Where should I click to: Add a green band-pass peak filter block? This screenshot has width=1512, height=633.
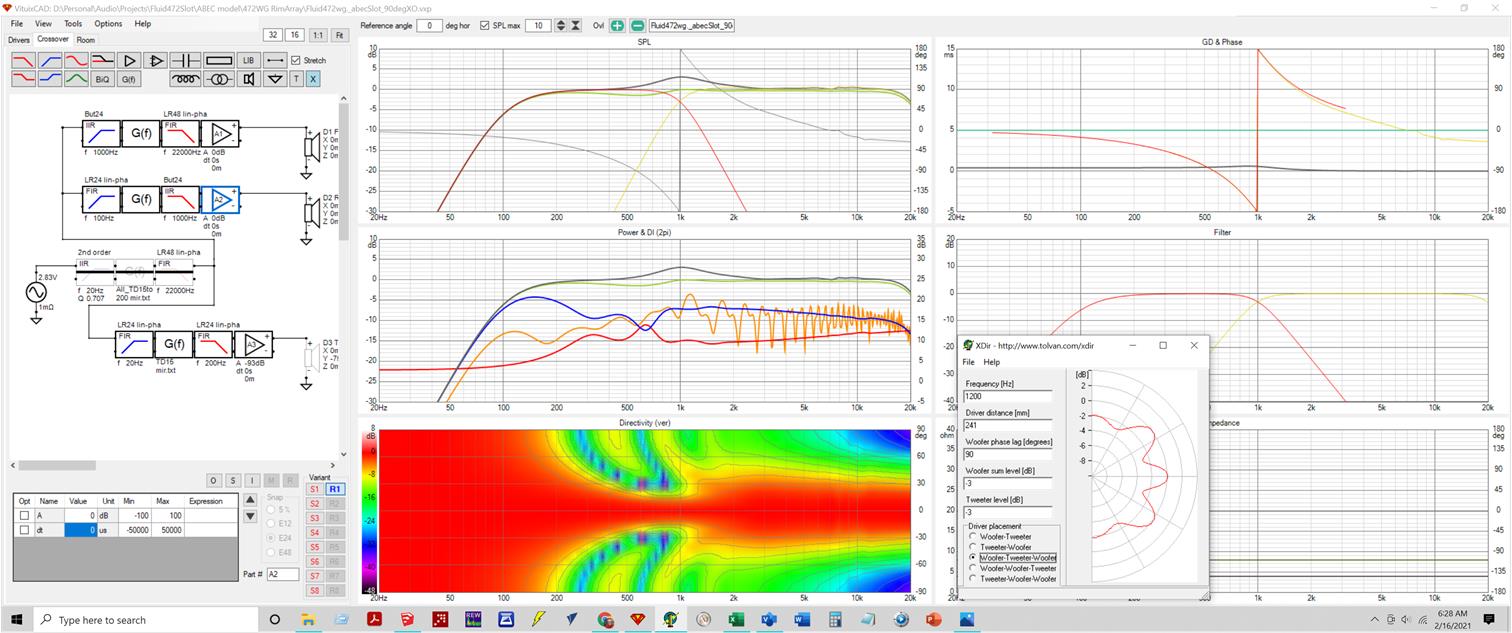click(x=76, y=78)
